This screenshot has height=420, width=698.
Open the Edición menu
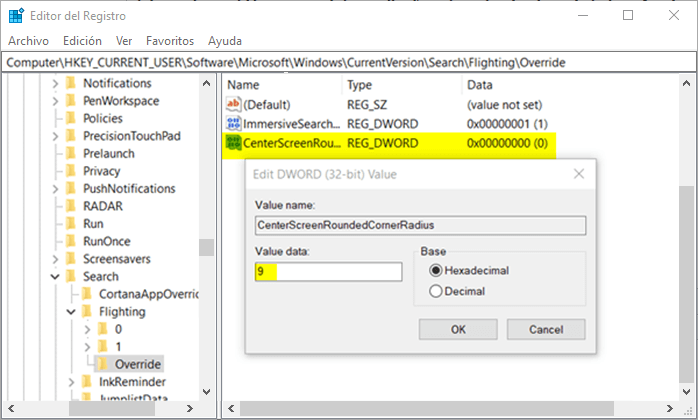(x=82, y=41)
